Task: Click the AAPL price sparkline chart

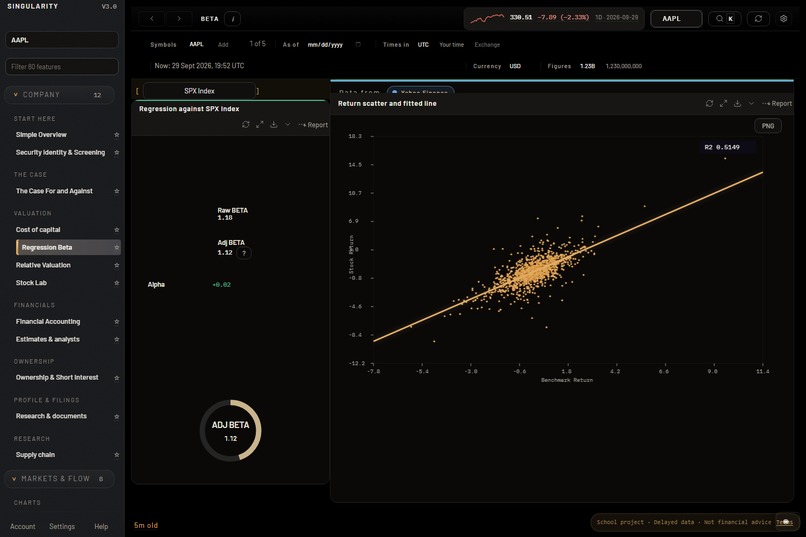Action: coord(487,18)
